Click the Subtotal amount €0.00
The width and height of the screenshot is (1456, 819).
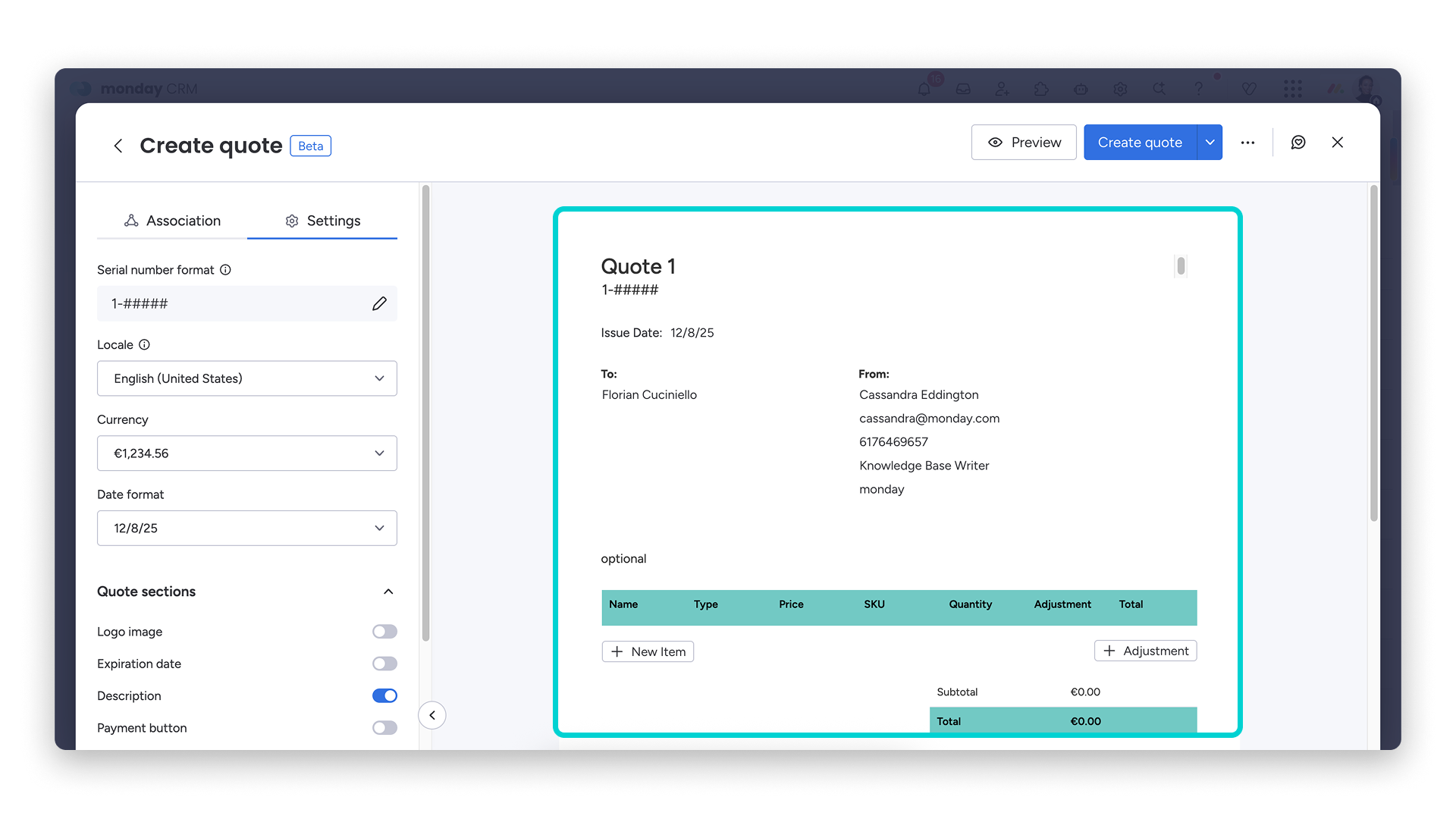pyautogui.click(x=1085, y=692)
